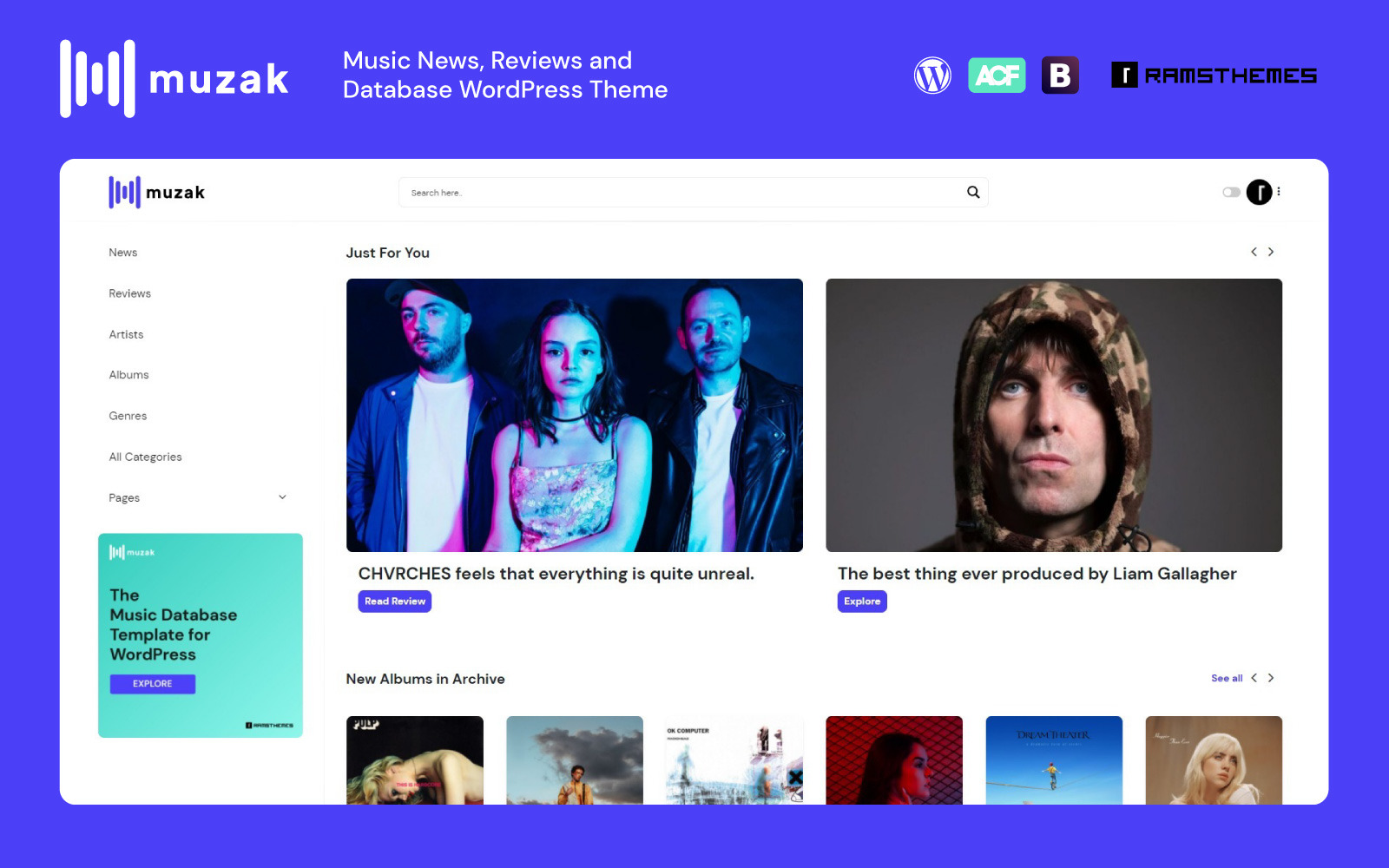Click the left chevron beside See all

click(1256, 678)
